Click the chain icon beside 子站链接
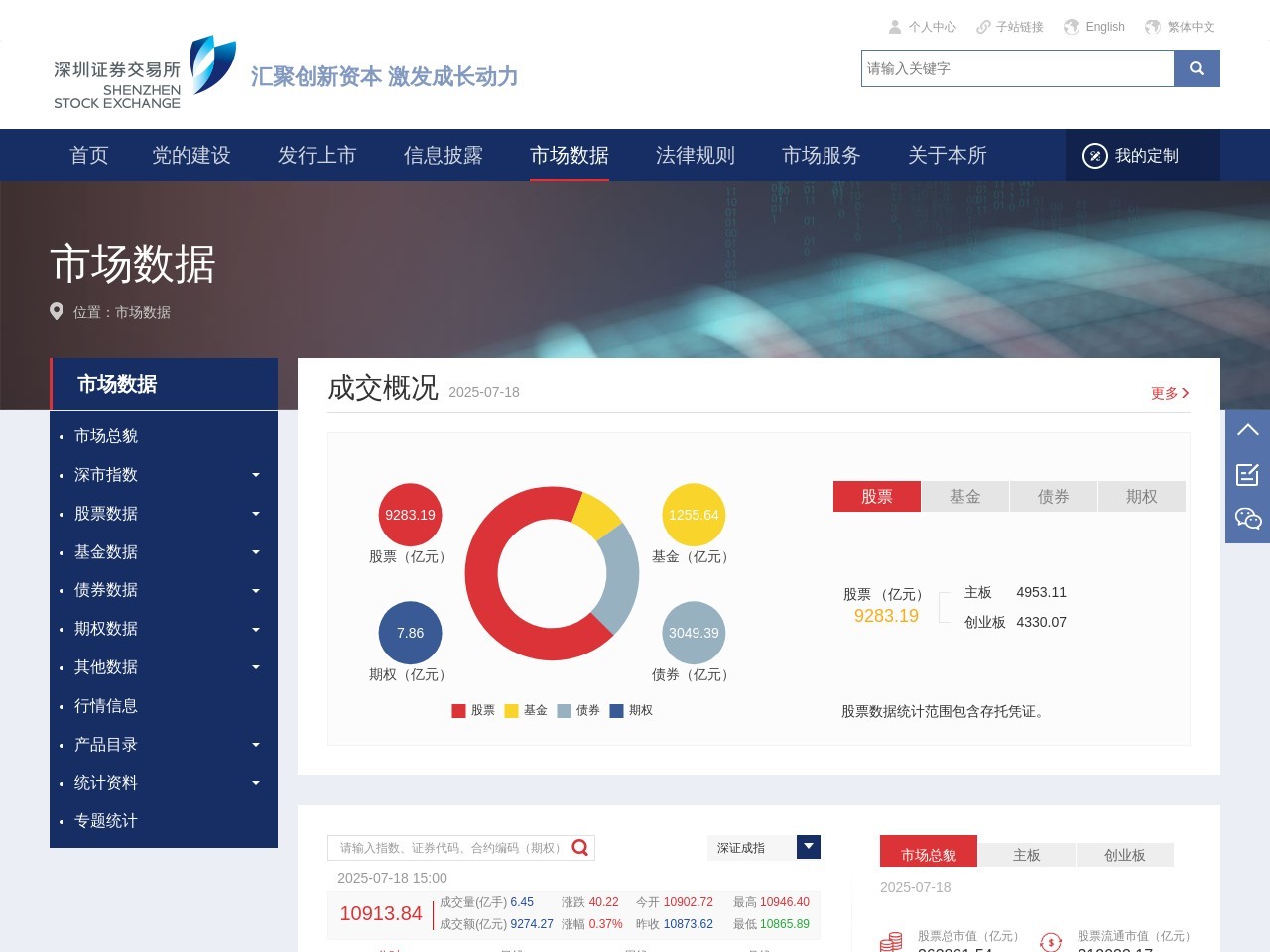Screen dimensions: 1270x952 tap(983, 27)
